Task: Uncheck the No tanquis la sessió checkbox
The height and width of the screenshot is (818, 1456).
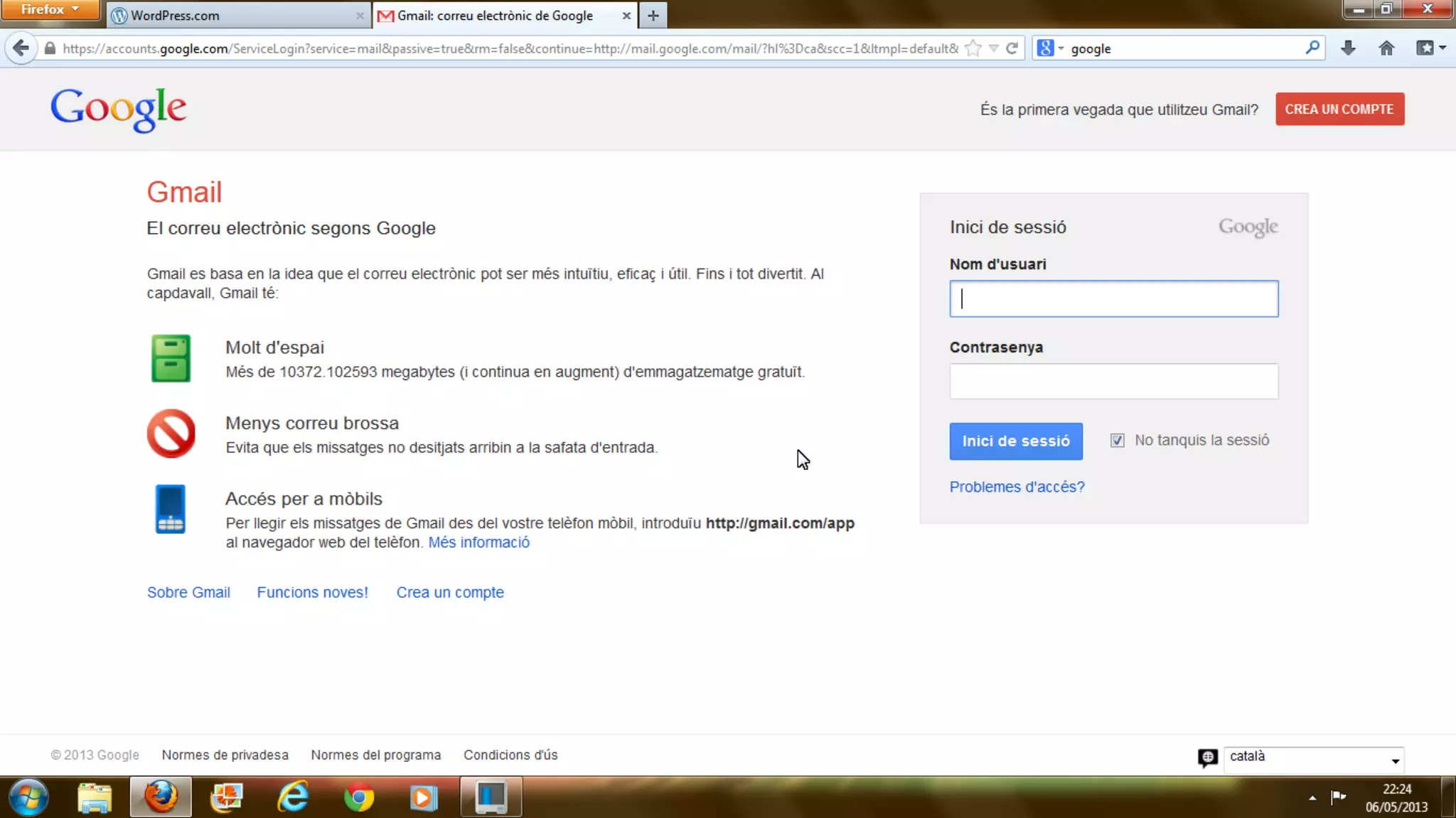Action: (1118, 440)
